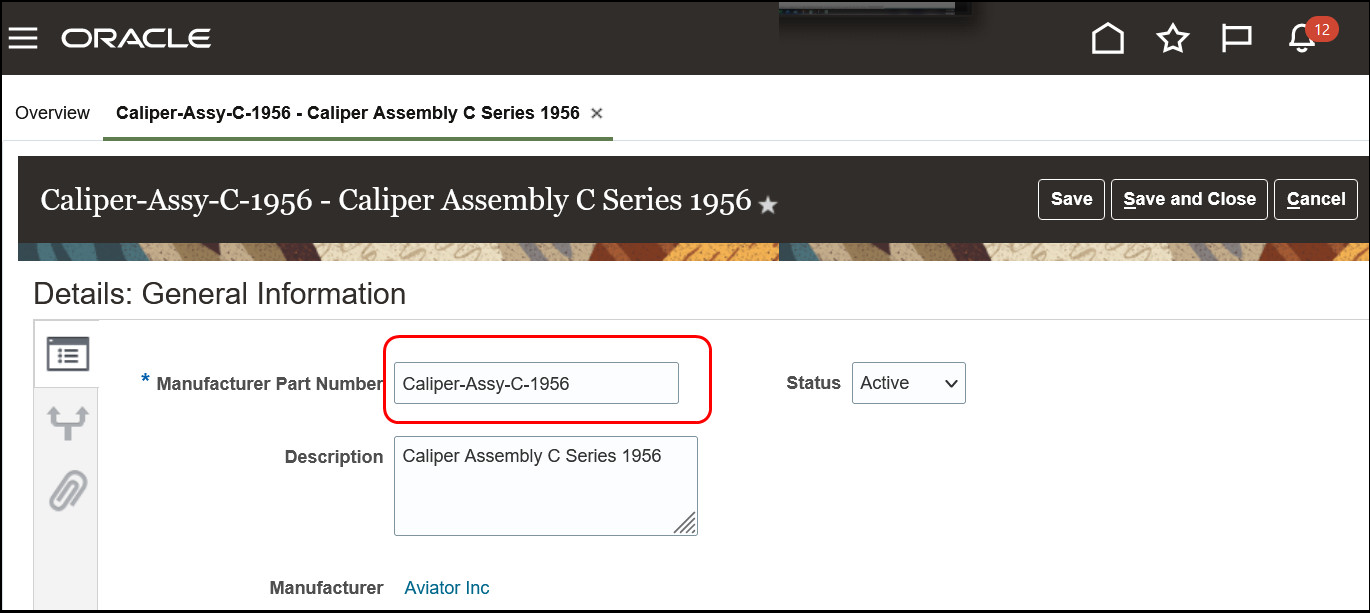Image resolution: width=1370 pixels, height=613 pixels.
Task: Click the Description text area
Action: (x=546, y=486)
